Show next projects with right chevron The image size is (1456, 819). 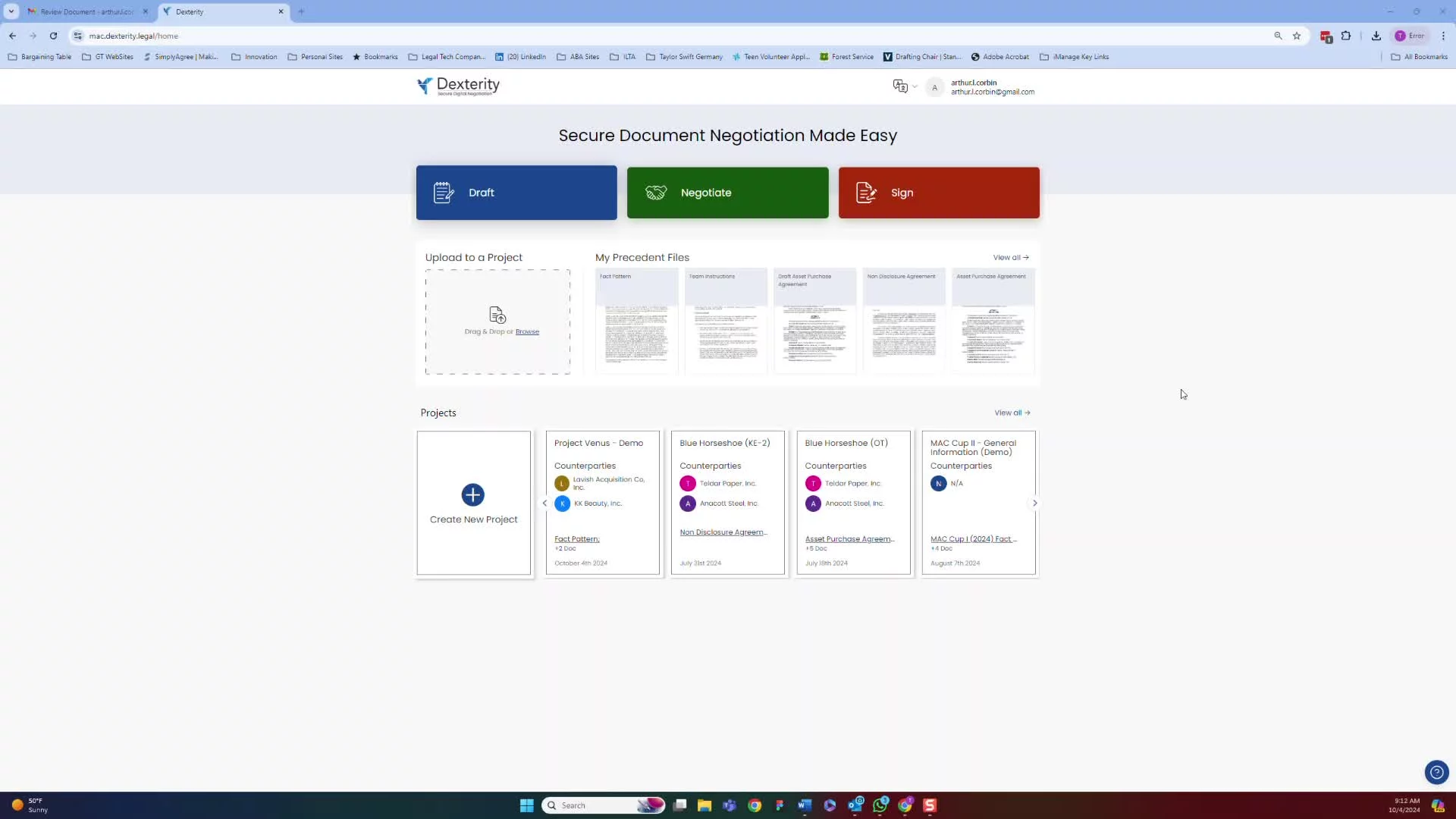pos(1034,504)
